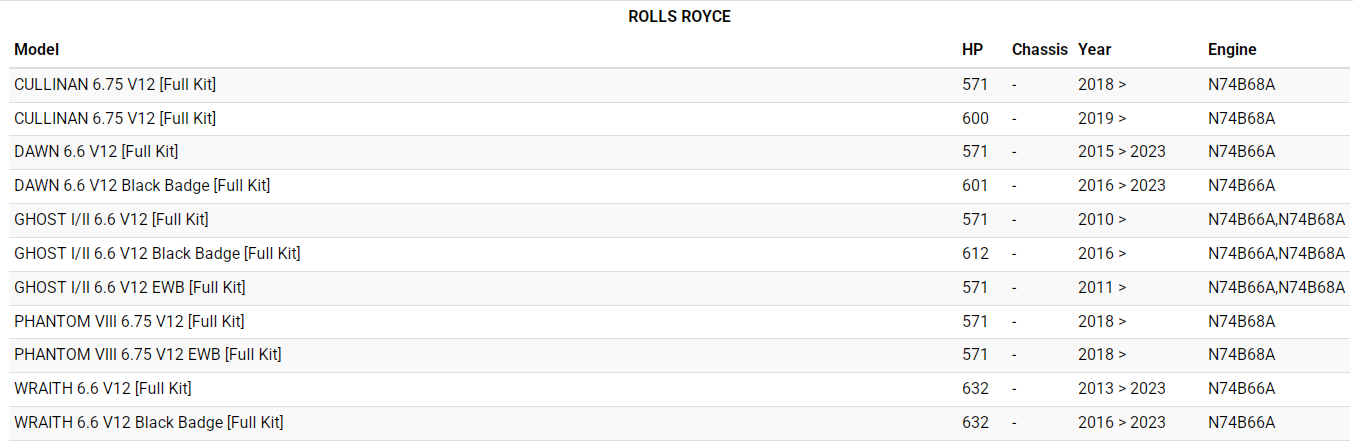
Task: Click the 601 HP value cell
Action: point(975,186)
